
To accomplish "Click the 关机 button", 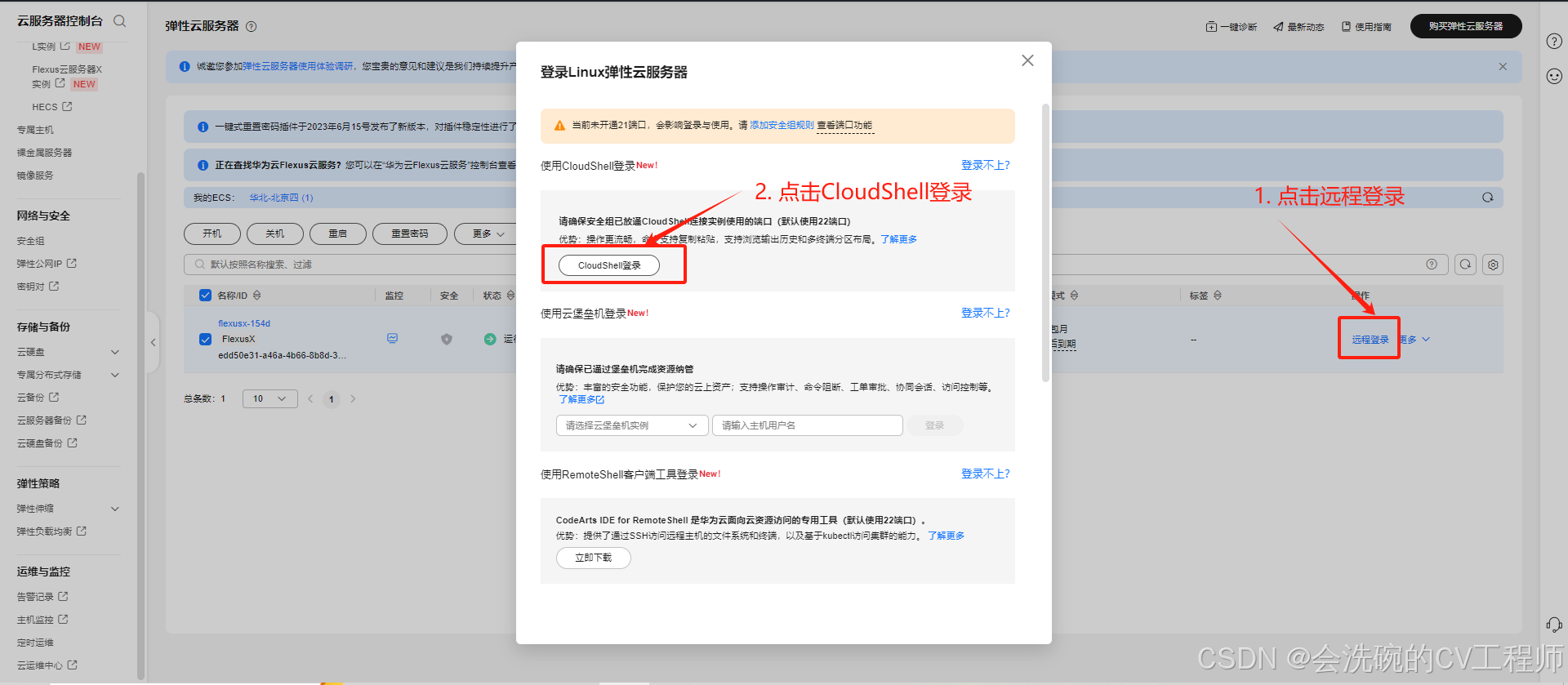I will [x=275, y=234].
